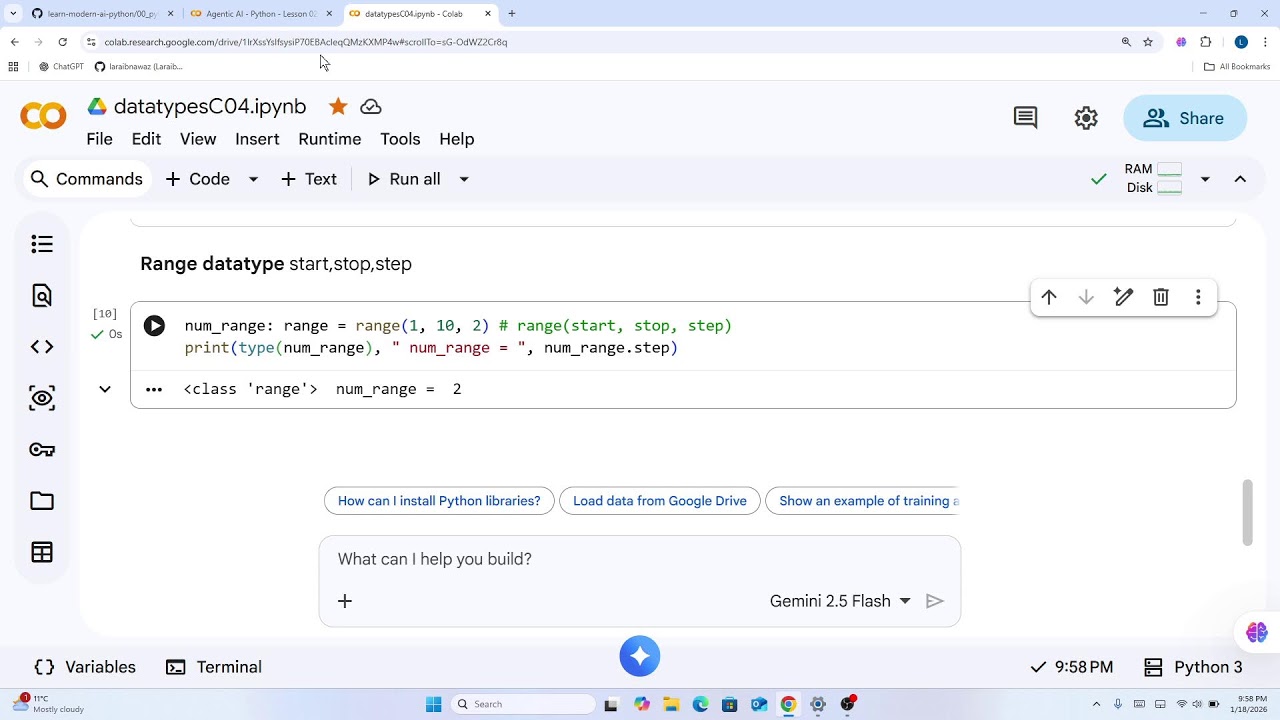This screenshot has height=720, width=1280.
Task: Open the Secrets key panel
Action: [42, 450]
